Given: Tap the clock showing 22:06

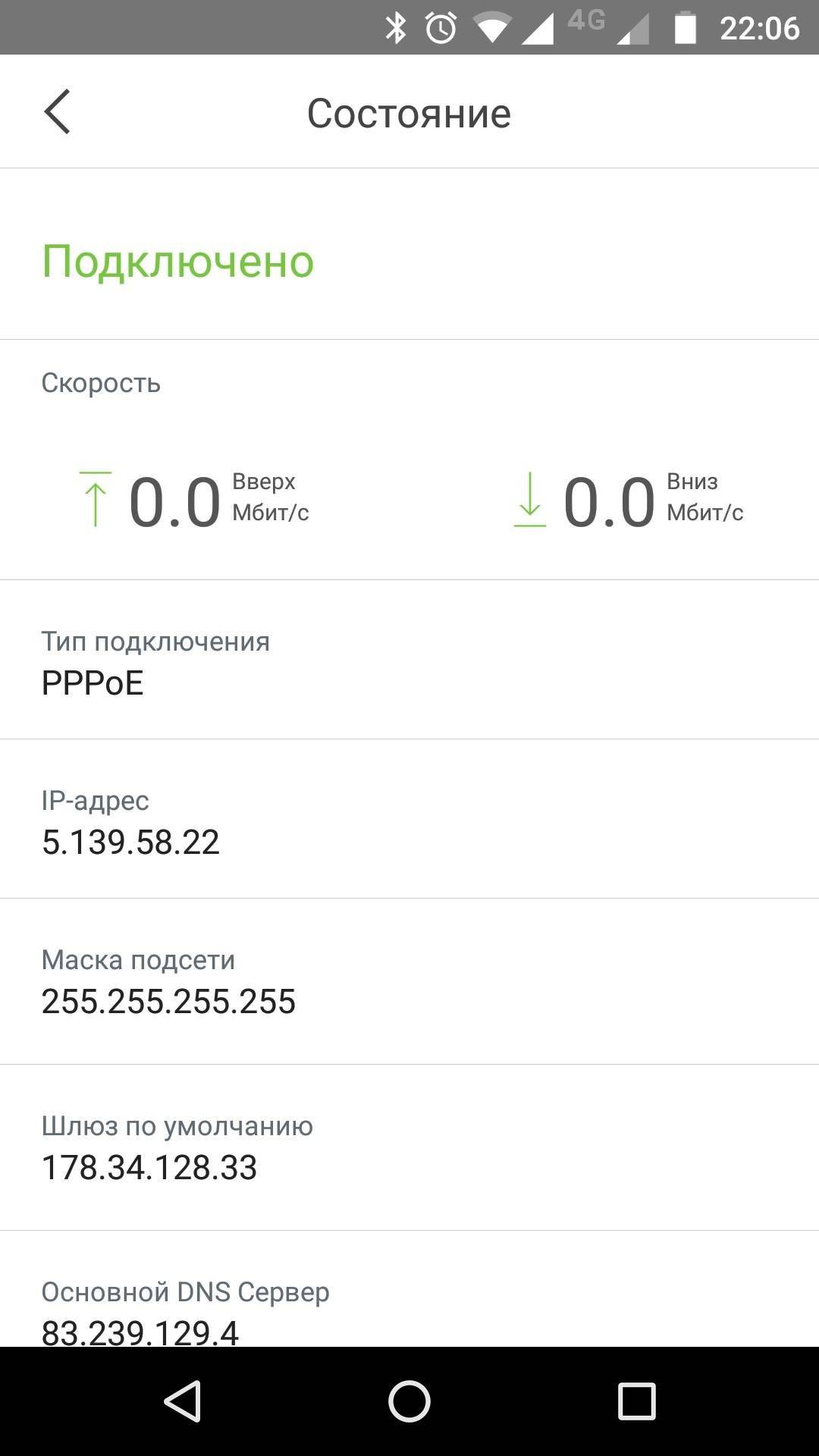Looking at the screenshot, I should 759,28.
